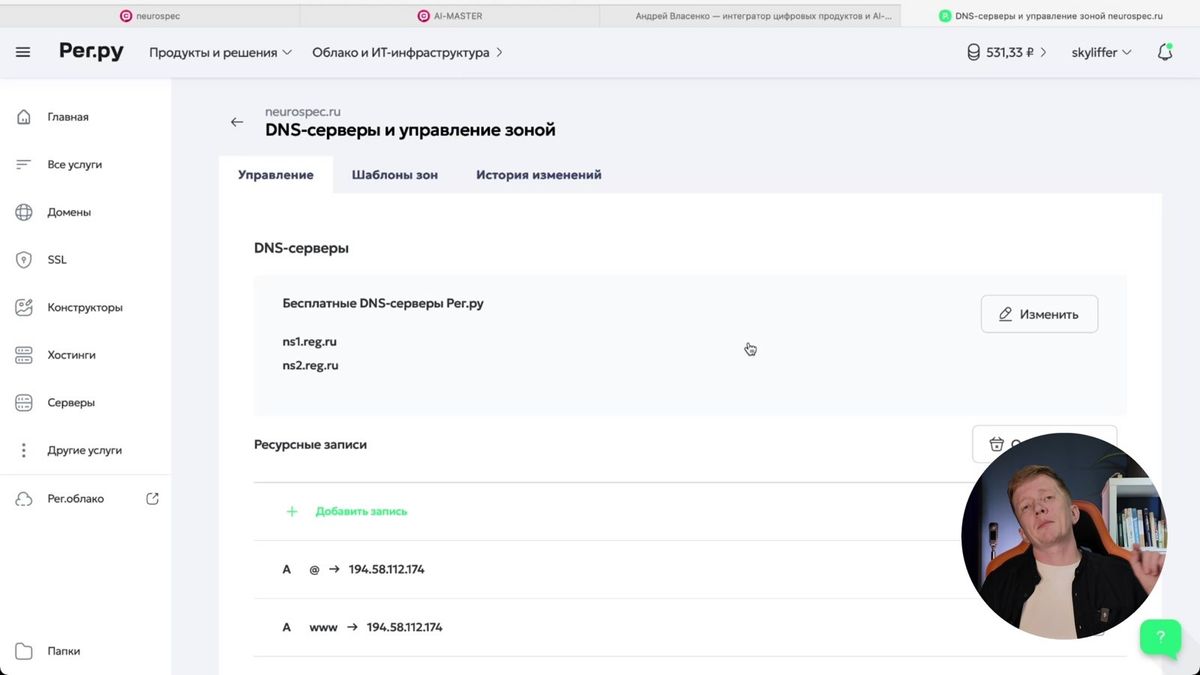Click the balance coins icon
Screen dimensions: 1200x675
pyautogui.click(x=973, y=52)
